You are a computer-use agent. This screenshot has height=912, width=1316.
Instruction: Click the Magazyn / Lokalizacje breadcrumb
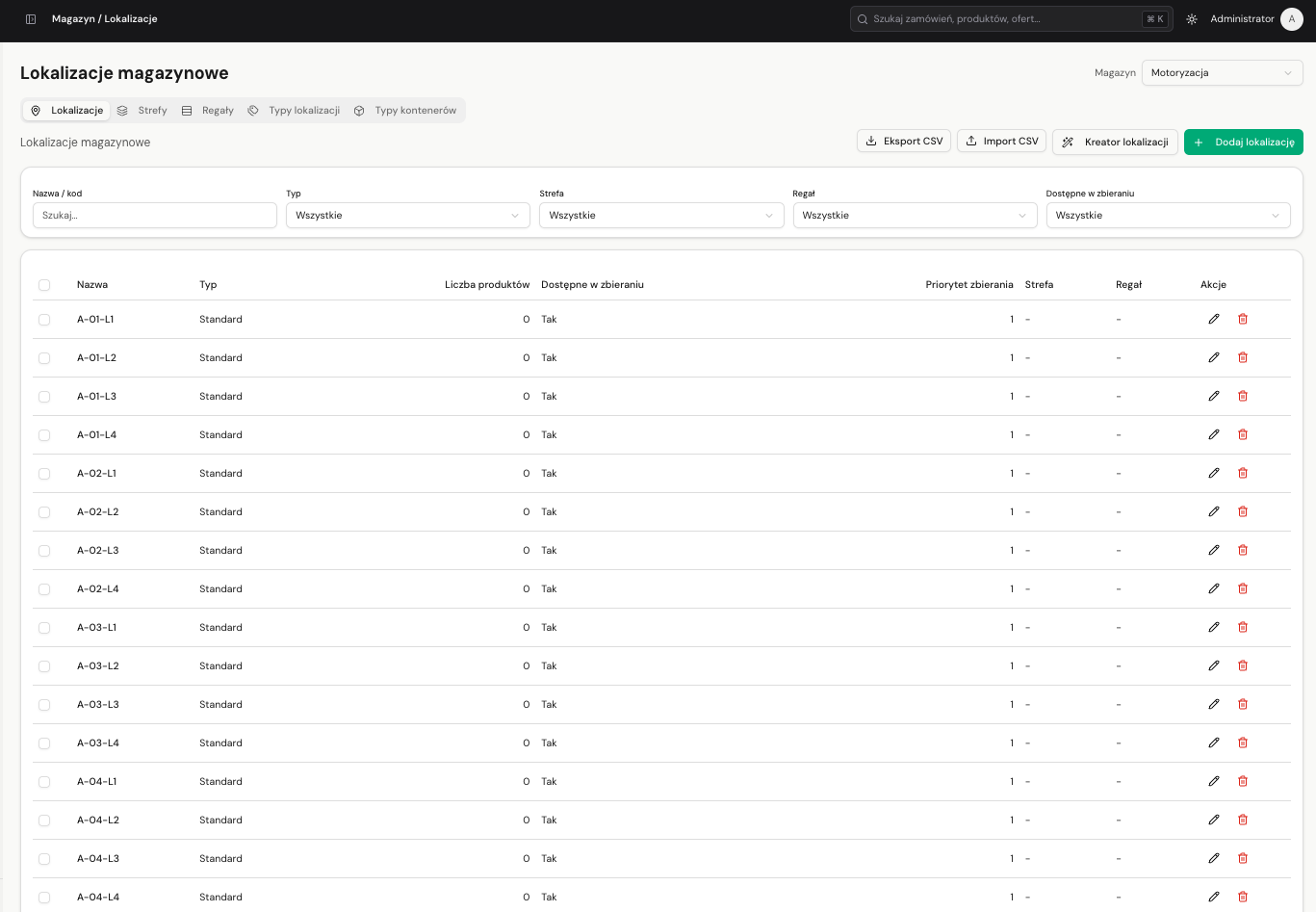point(104,19)
